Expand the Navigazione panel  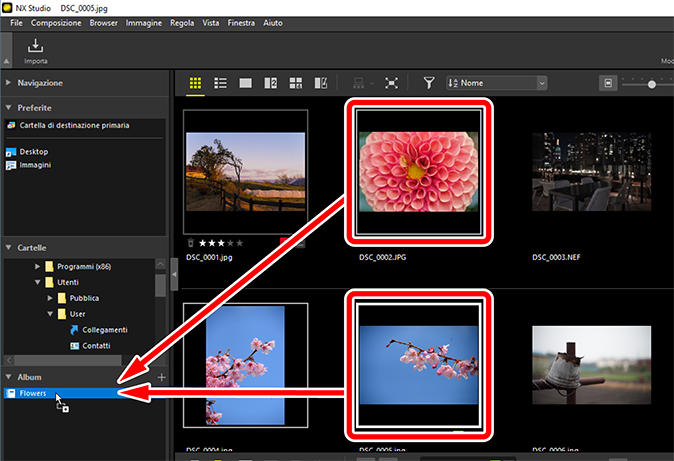coord(8,83)
